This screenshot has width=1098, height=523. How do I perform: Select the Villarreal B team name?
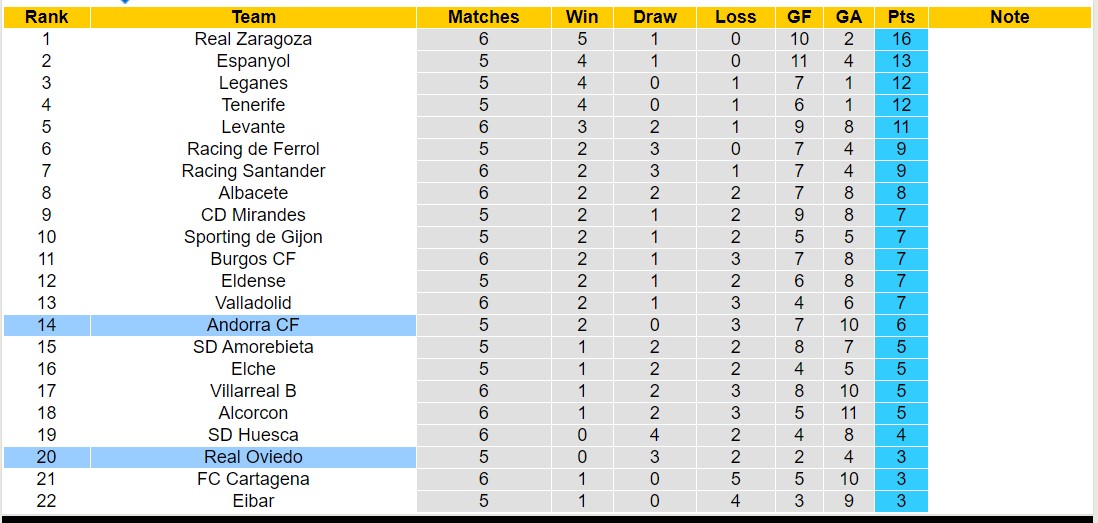point(253,391)
